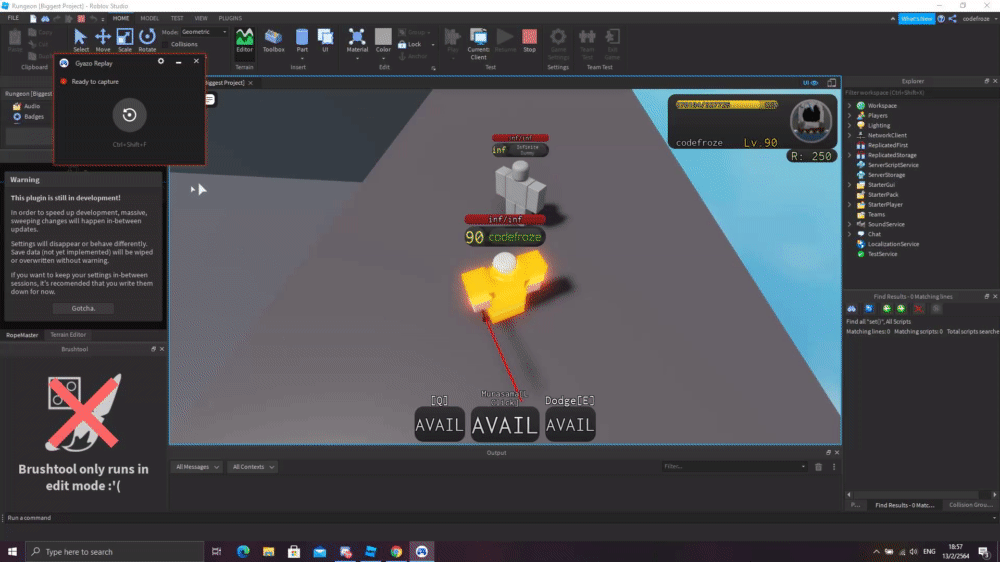The width and height of the screenshot is (1000, 562).
Task: Open Chrome from taskbar
Action: [396, 552]
